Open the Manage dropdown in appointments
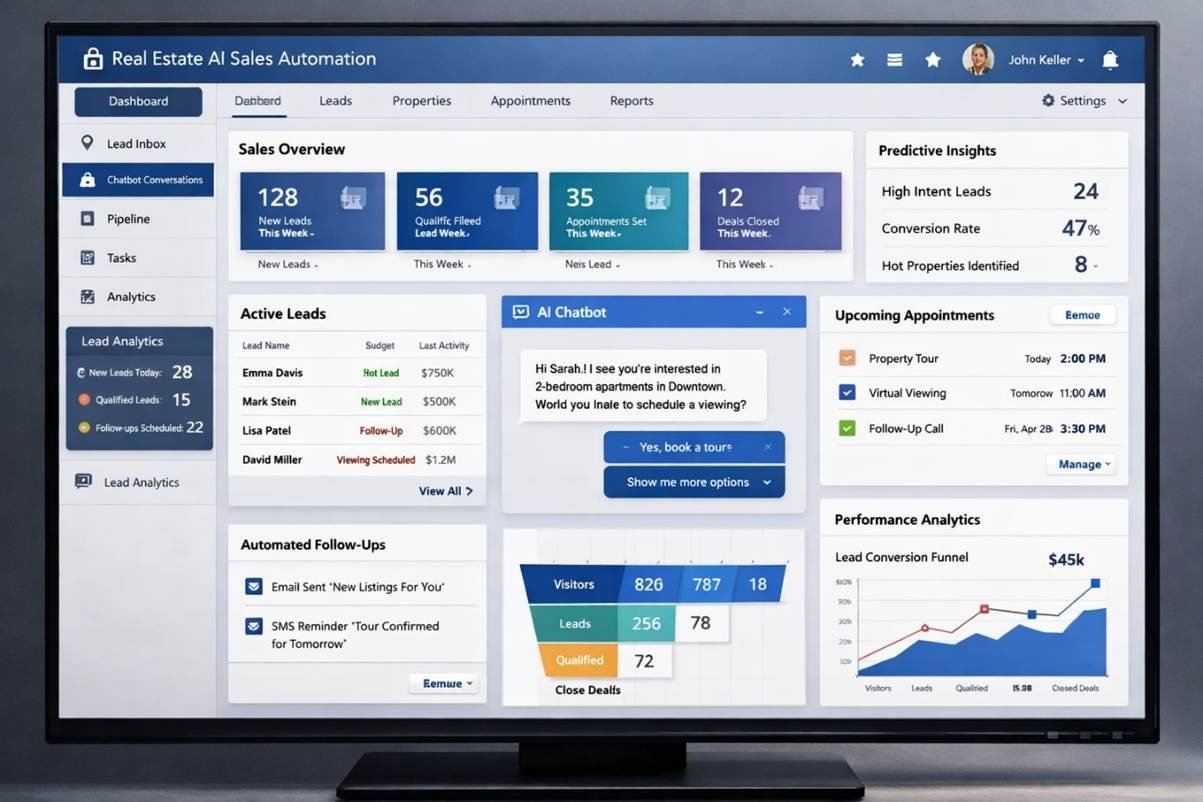This screenshot has width=1203, height=802. (x=1080, y=464)
